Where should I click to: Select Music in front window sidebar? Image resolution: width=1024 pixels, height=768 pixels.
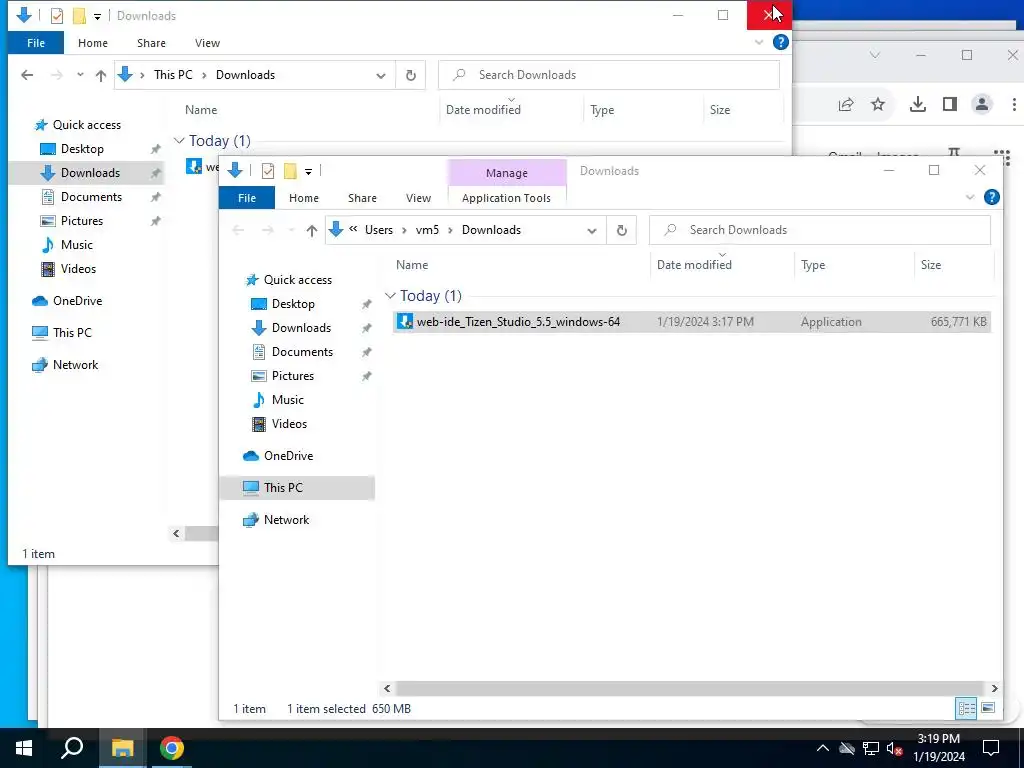(287, 400)
